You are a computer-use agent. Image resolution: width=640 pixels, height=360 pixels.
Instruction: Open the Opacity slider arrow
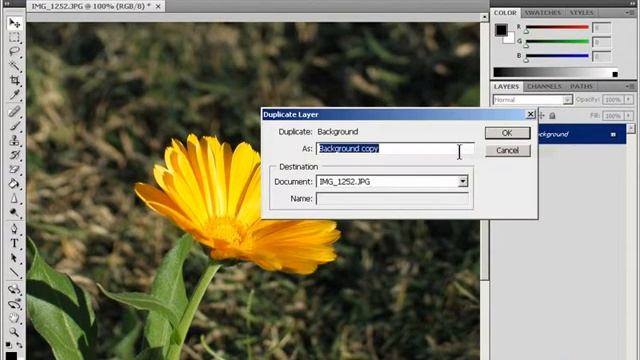[629, 100]
